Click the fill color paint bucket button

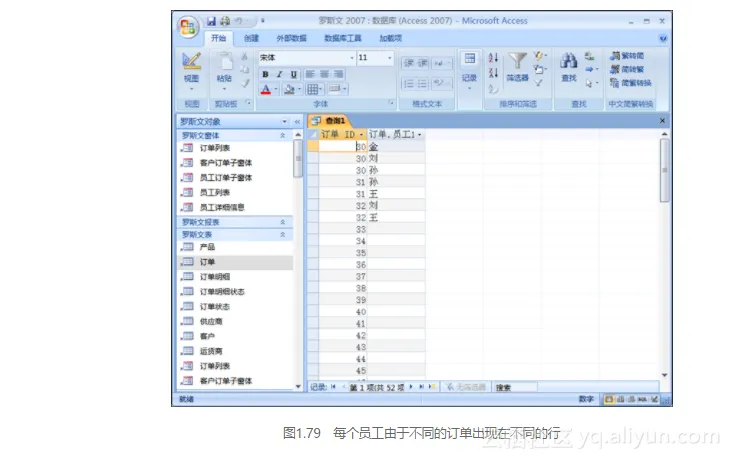click(289, 89)
